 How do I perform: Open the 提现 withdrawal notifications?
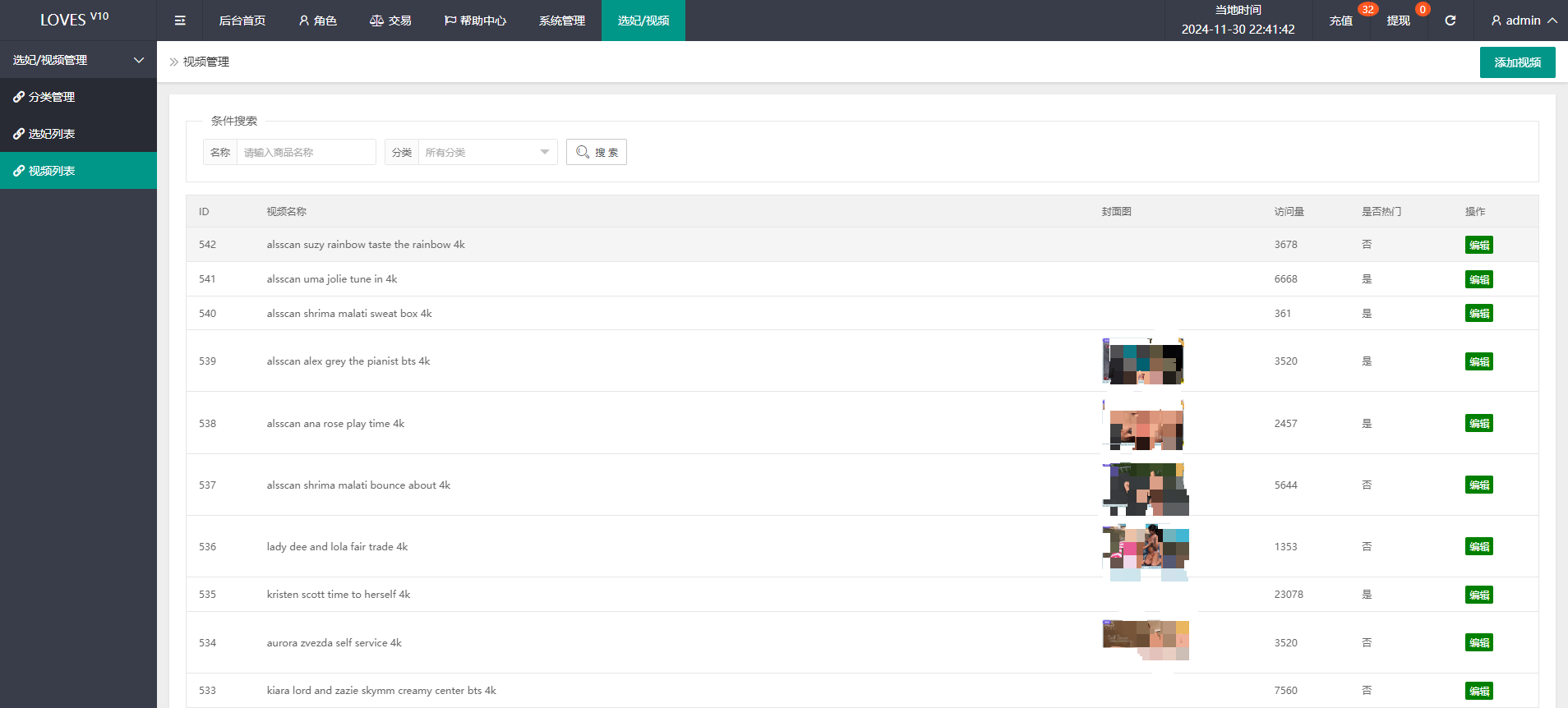coord(1398,21)
